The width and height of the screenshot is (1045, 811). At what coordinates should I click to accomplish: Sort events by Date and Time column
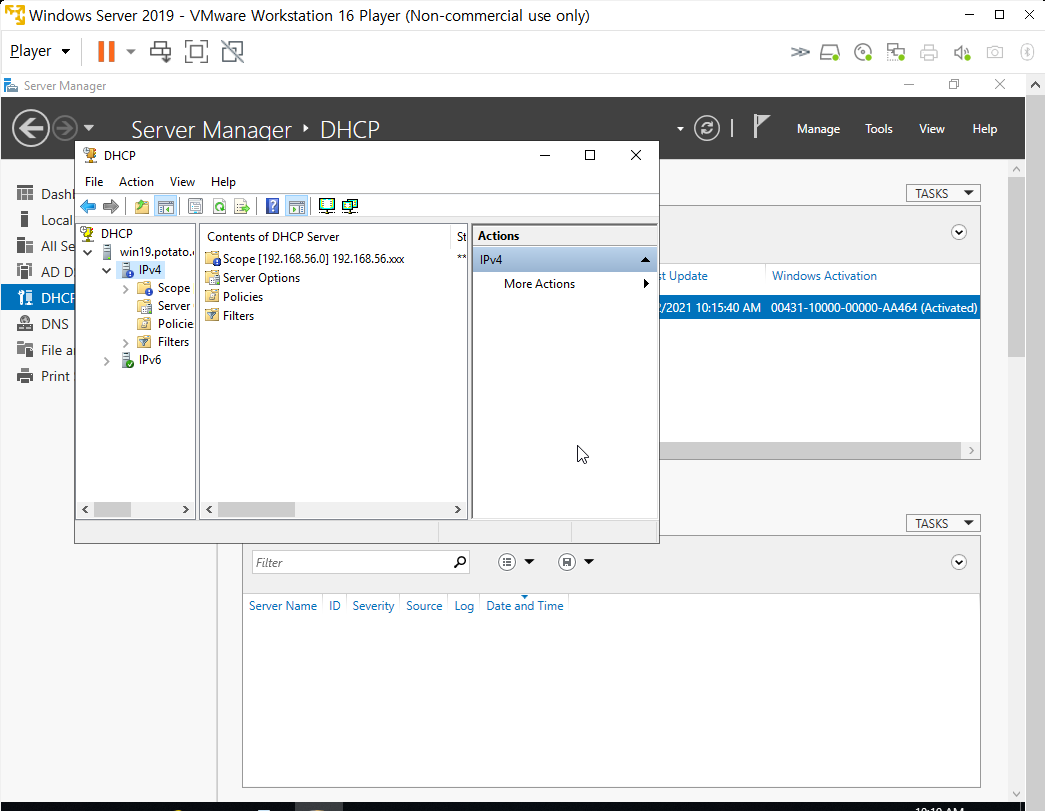coord(524,606)
